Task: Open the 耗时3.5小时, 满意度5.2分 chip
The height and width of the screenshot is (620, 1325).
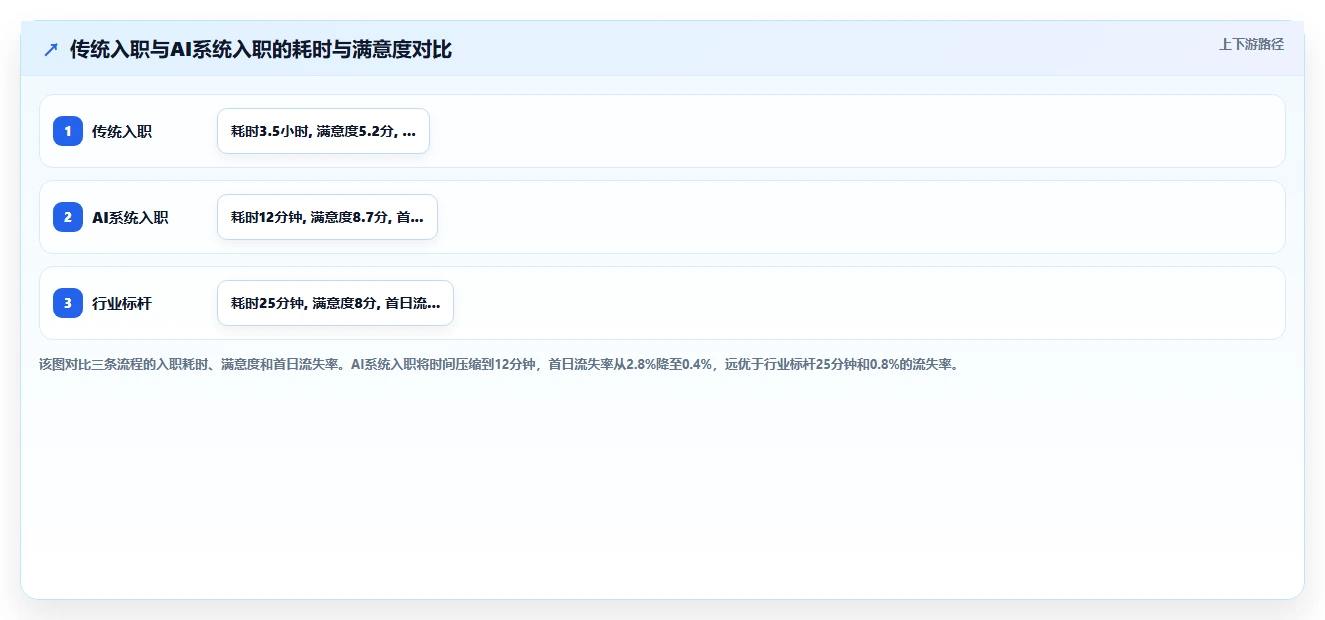Action: coord(323,131)
